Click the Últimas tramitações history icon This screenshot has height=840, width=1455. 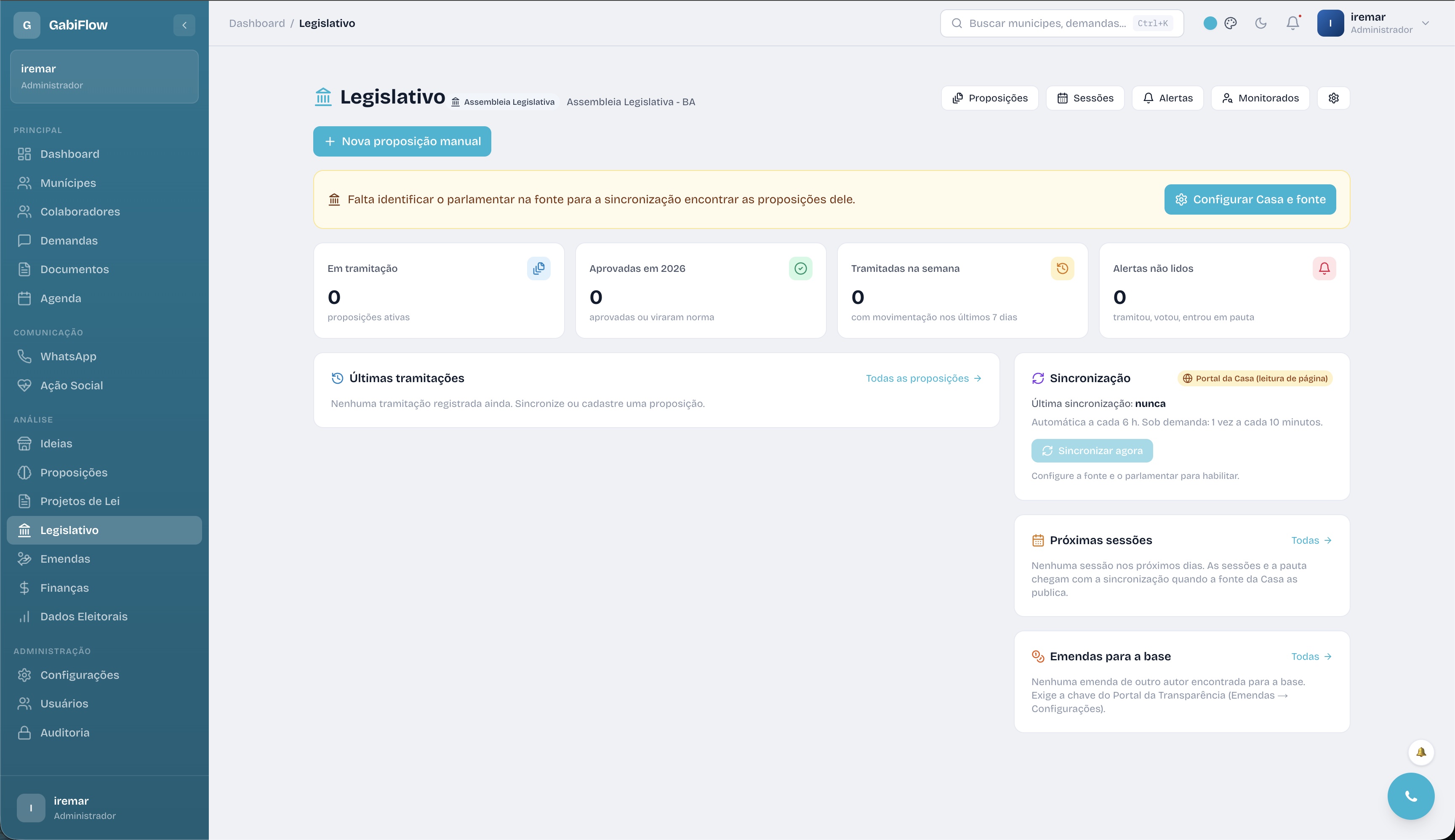click(337, 378)
